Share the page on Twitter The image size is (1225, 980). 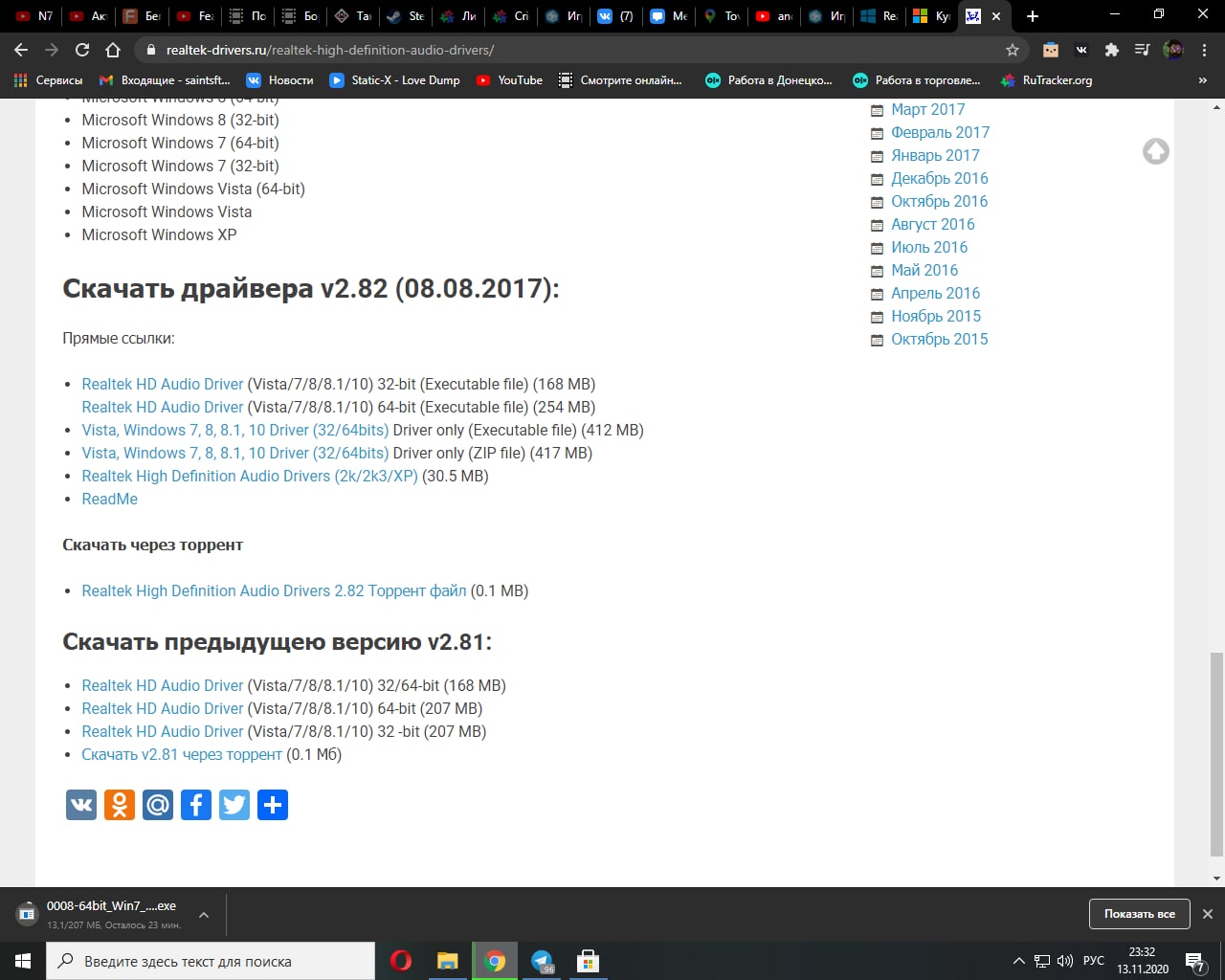click(x=234, y=805)
